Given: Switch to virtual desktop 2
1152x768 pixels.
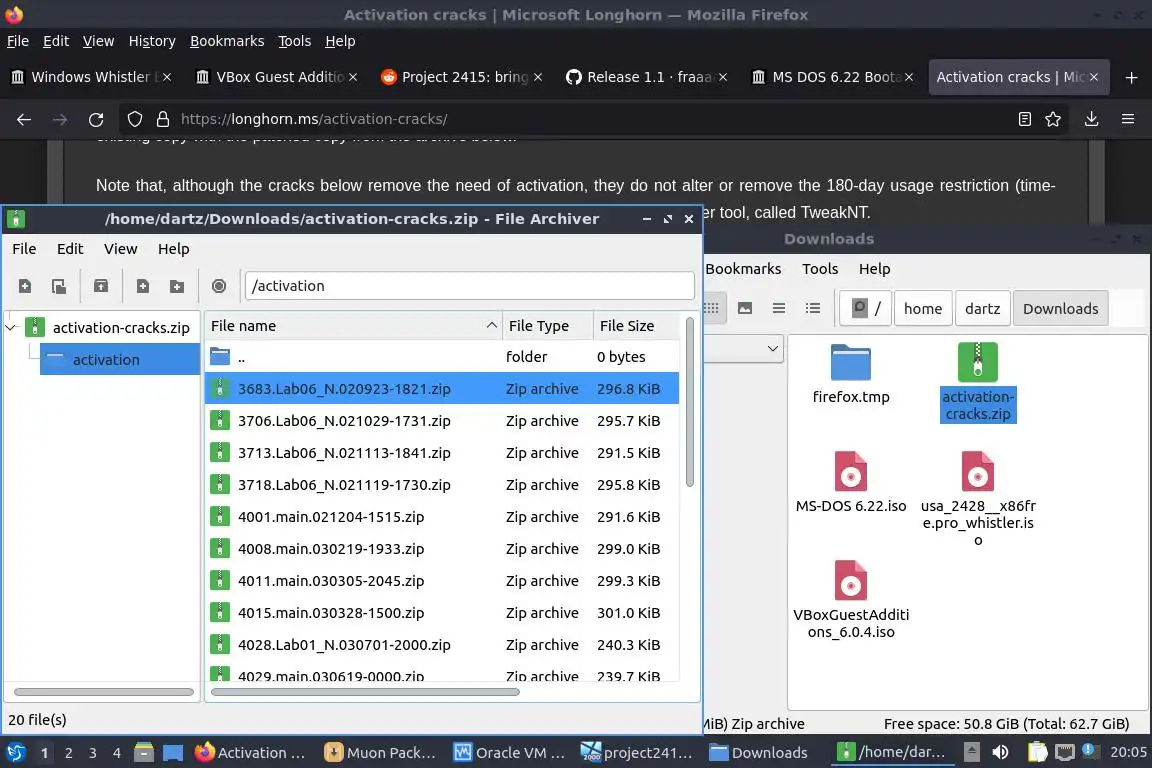Looking at the screenshot, I should [x=68, y=753].
